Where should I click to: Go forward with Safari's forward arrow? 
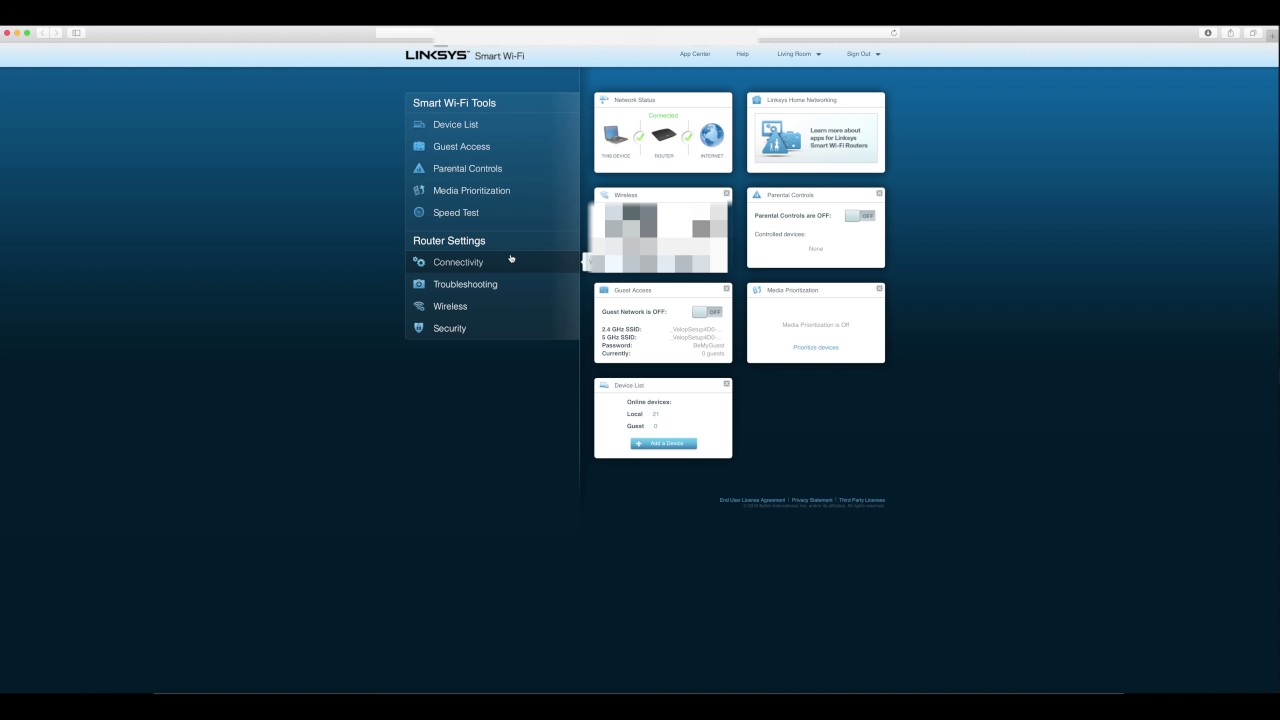pyautogui.click(x=56, y=33)
